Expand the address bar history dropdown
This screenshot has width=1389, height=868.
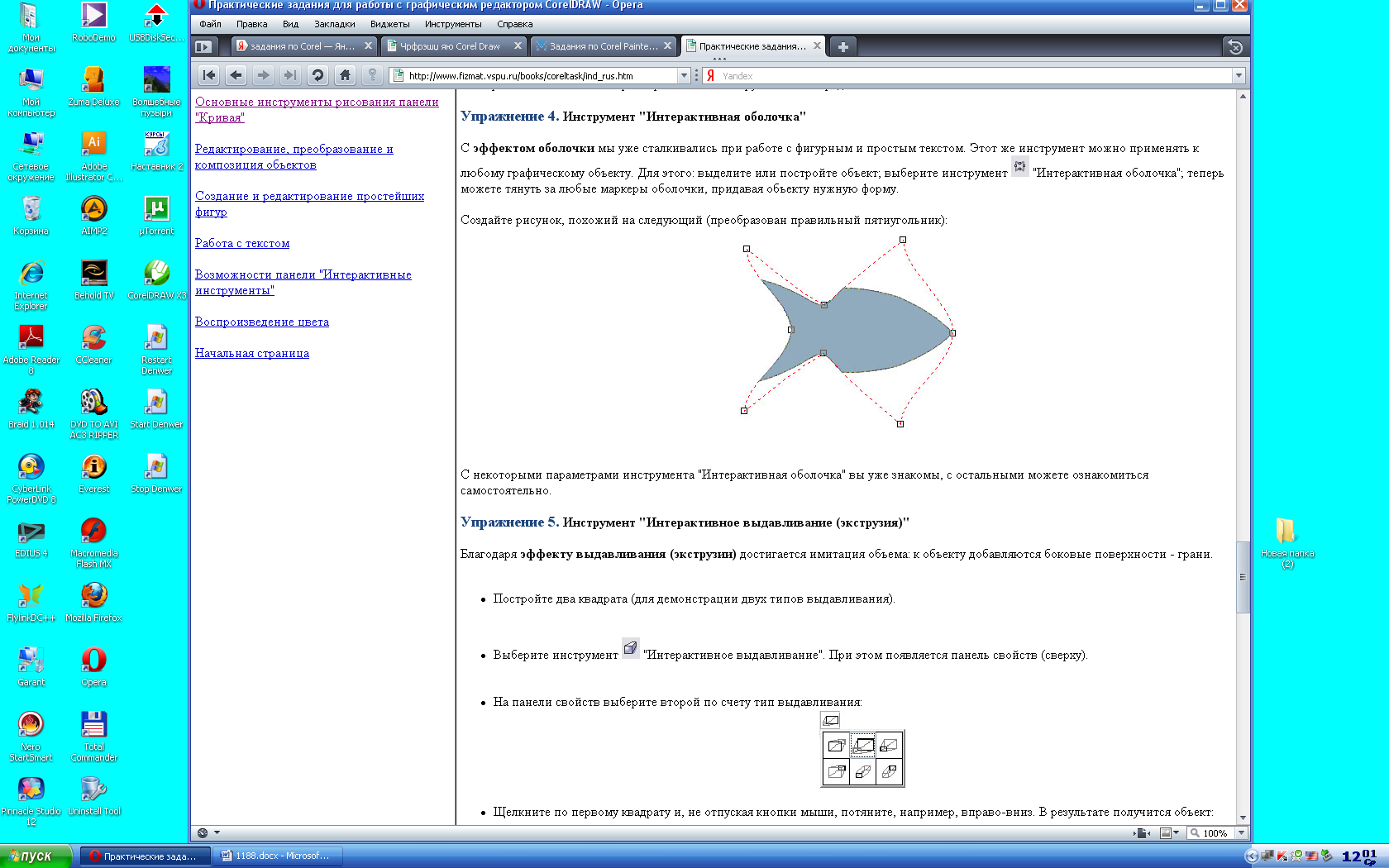pyautogui.click(x=684, y=75)
